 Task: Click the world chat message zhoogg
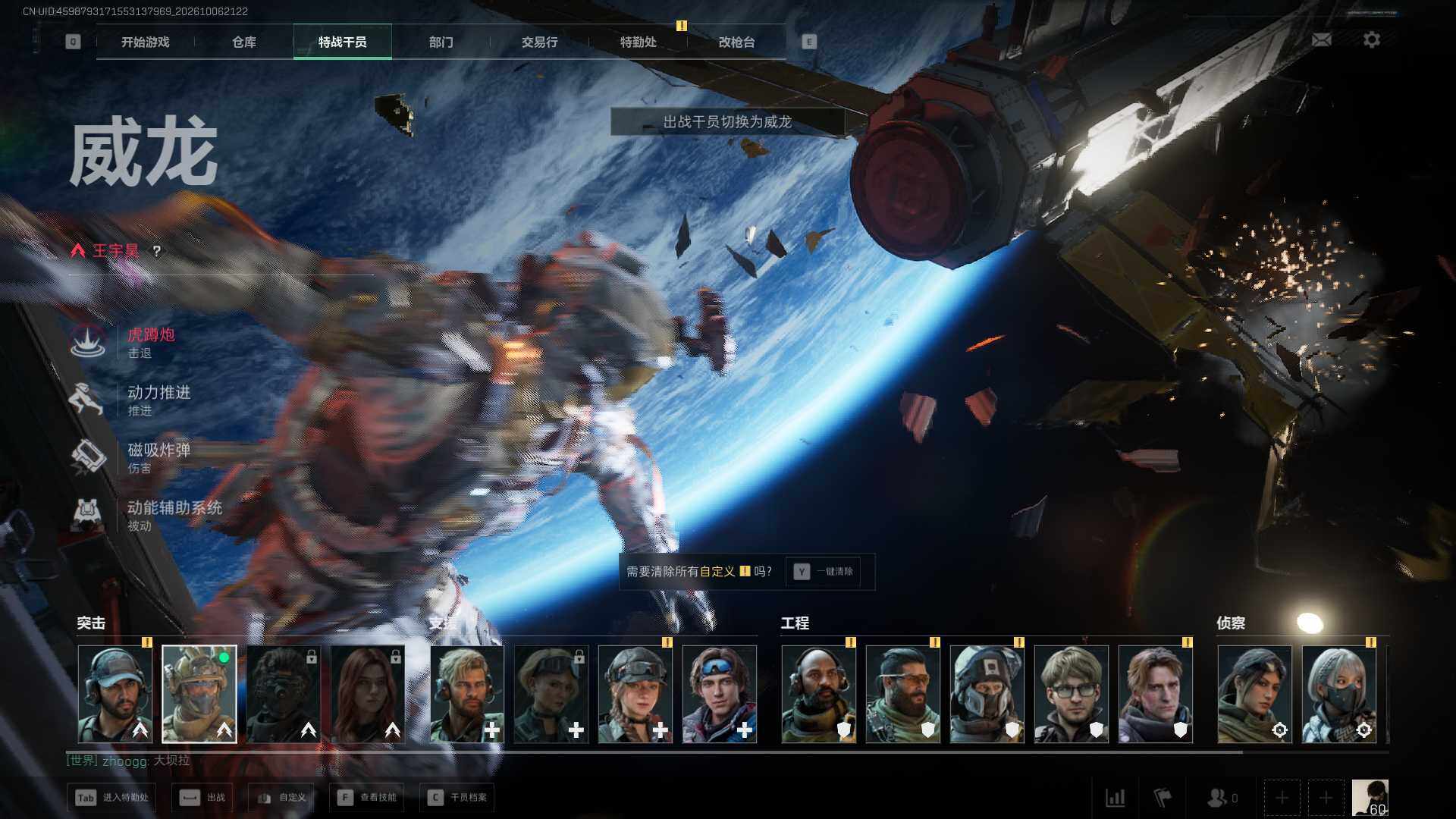[x=128, y=761]
